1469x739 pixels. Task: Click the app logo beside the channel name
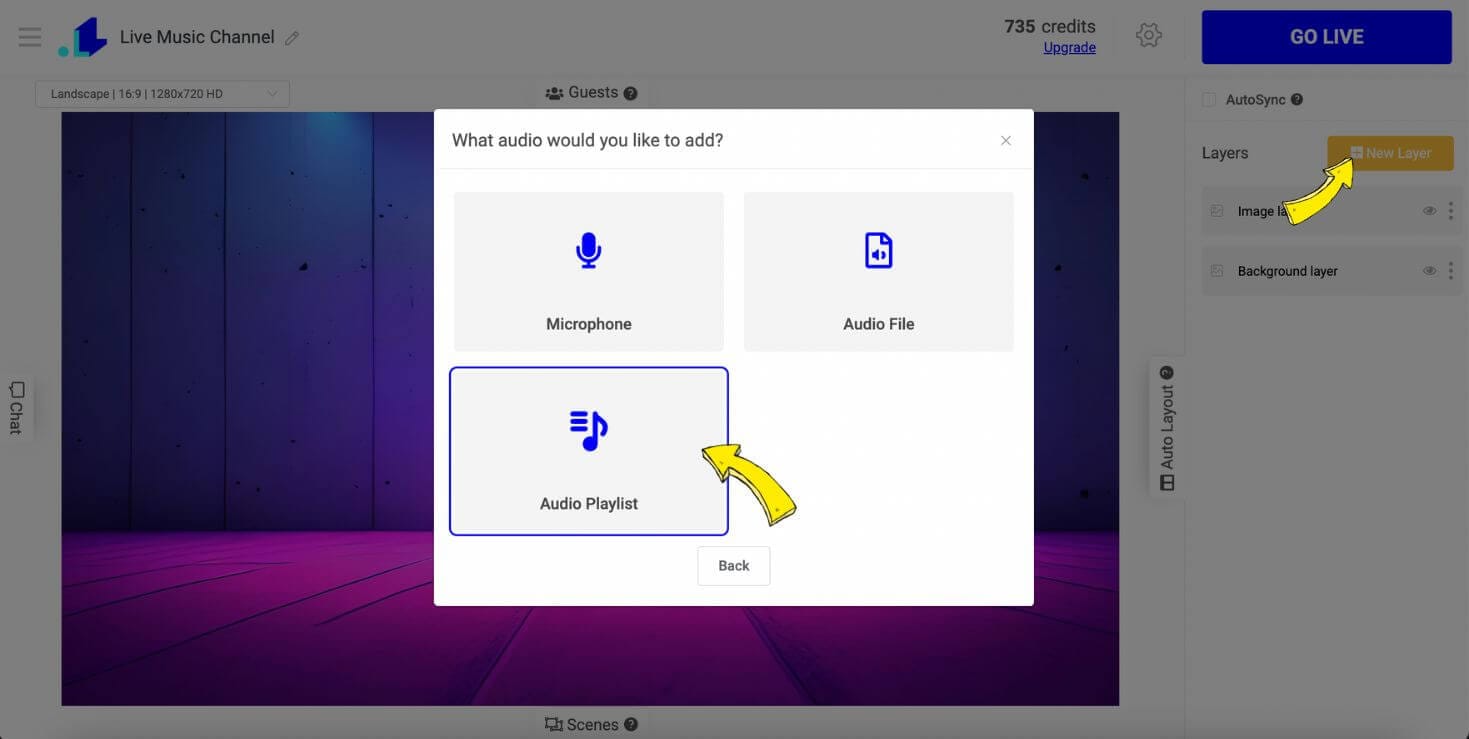tap(82, 37)
